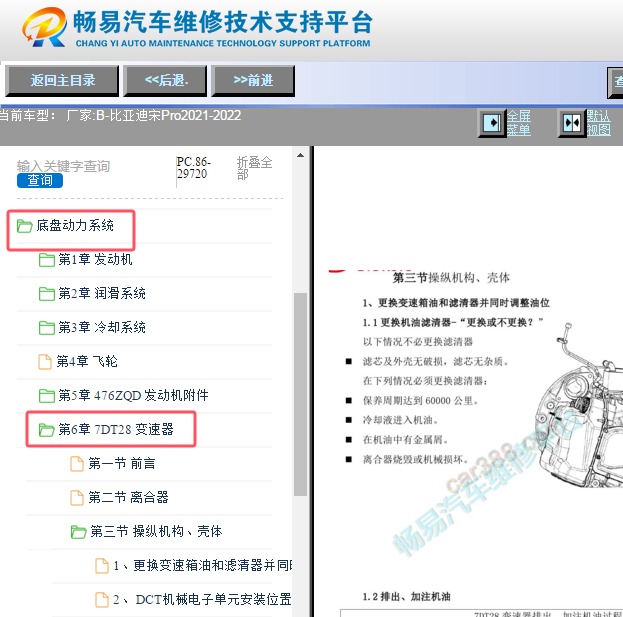Click folder icon beside 第2章 润滑系统
The width and height of the screenshot is (623, 617).
(47, 294)
